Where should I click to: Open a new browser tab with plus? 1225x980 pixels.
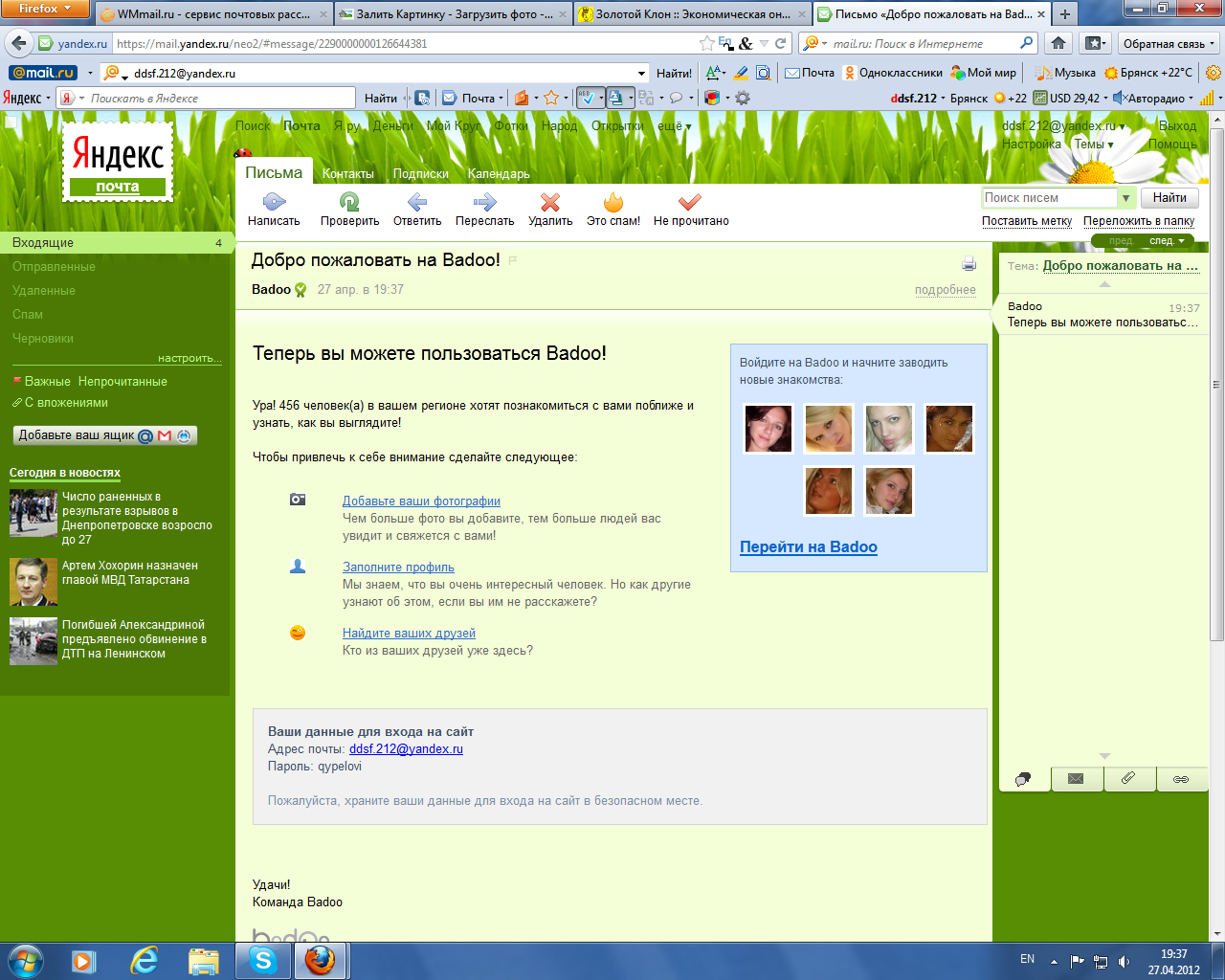point(1065,14)
